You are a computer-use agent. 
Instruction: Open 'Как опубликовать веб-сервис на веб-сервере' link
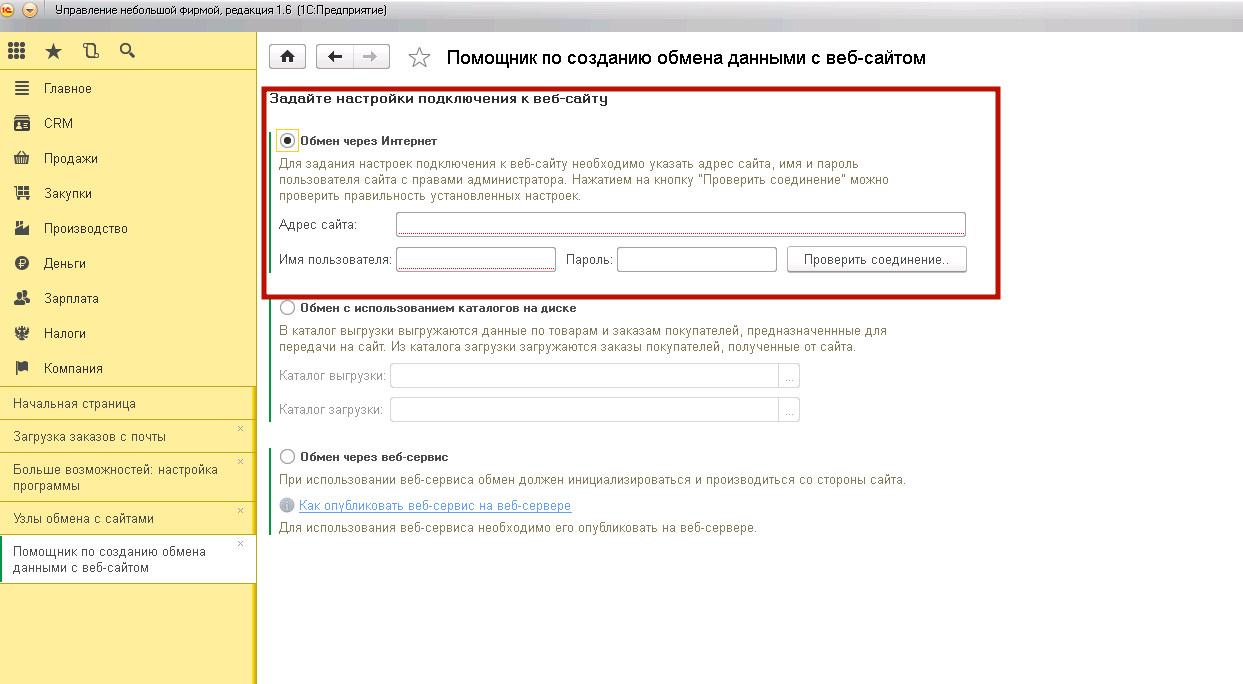point(434,506)
